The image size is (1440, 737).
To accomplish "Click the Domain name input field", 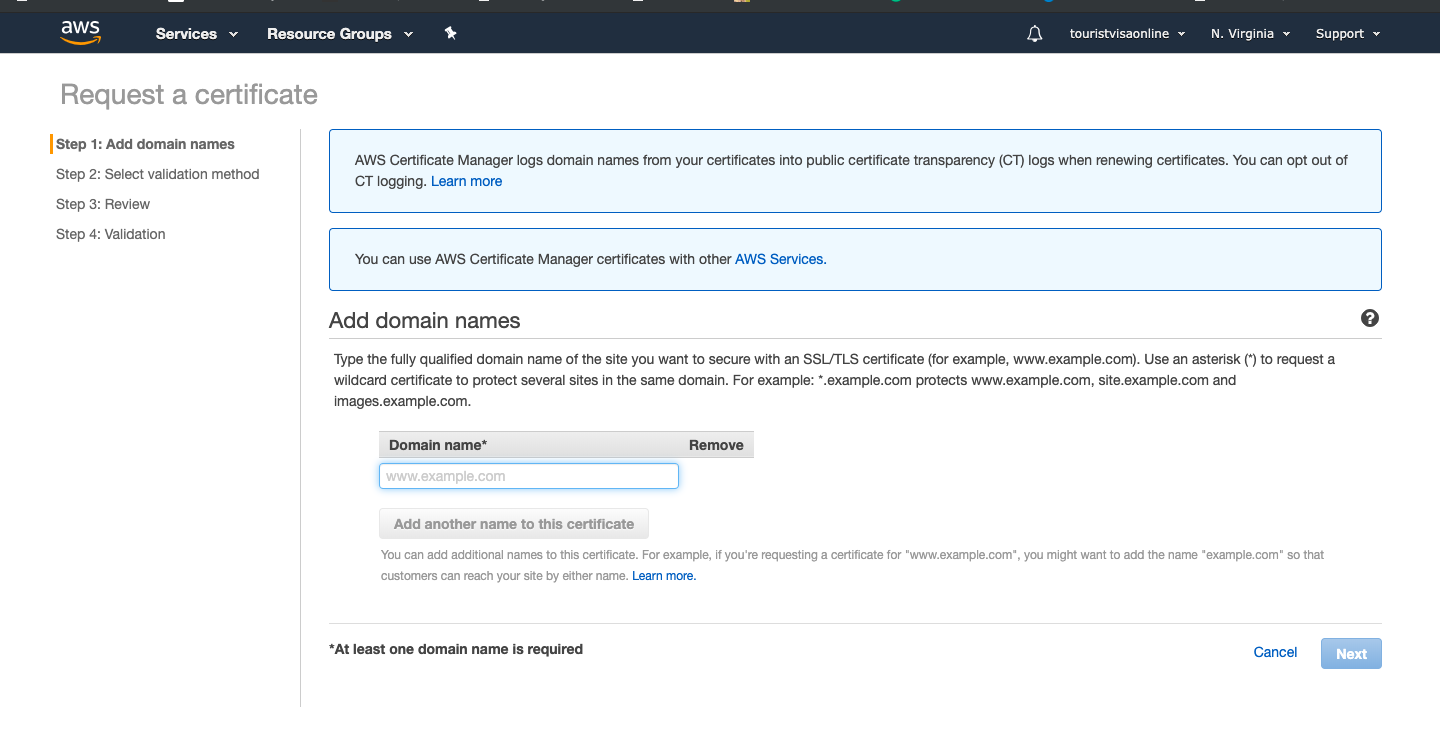I will pyautogui.click(x=528, y=476).
